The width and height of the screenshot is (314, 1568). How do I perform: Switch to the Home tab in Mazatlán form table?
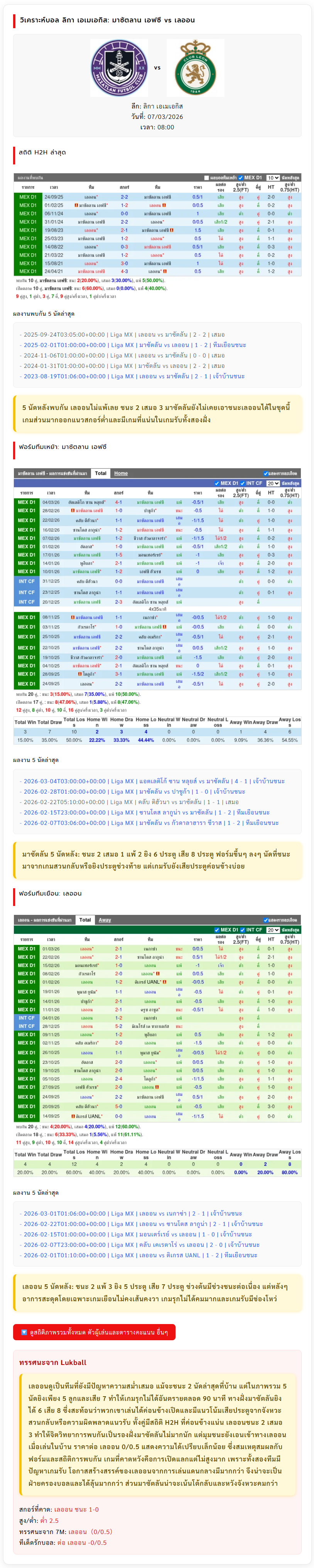[x=121, y=473]
